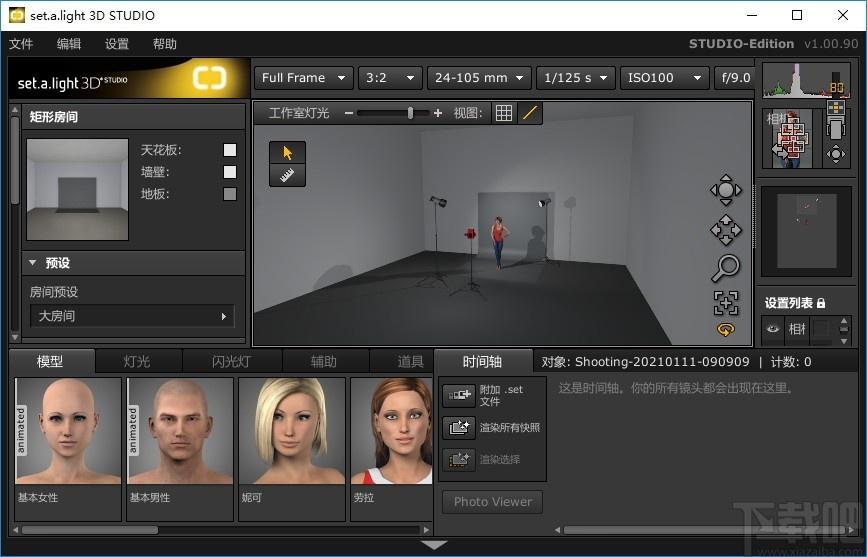Open the 文件 menu
The image size is (867, 557).
tap(21, 44)
